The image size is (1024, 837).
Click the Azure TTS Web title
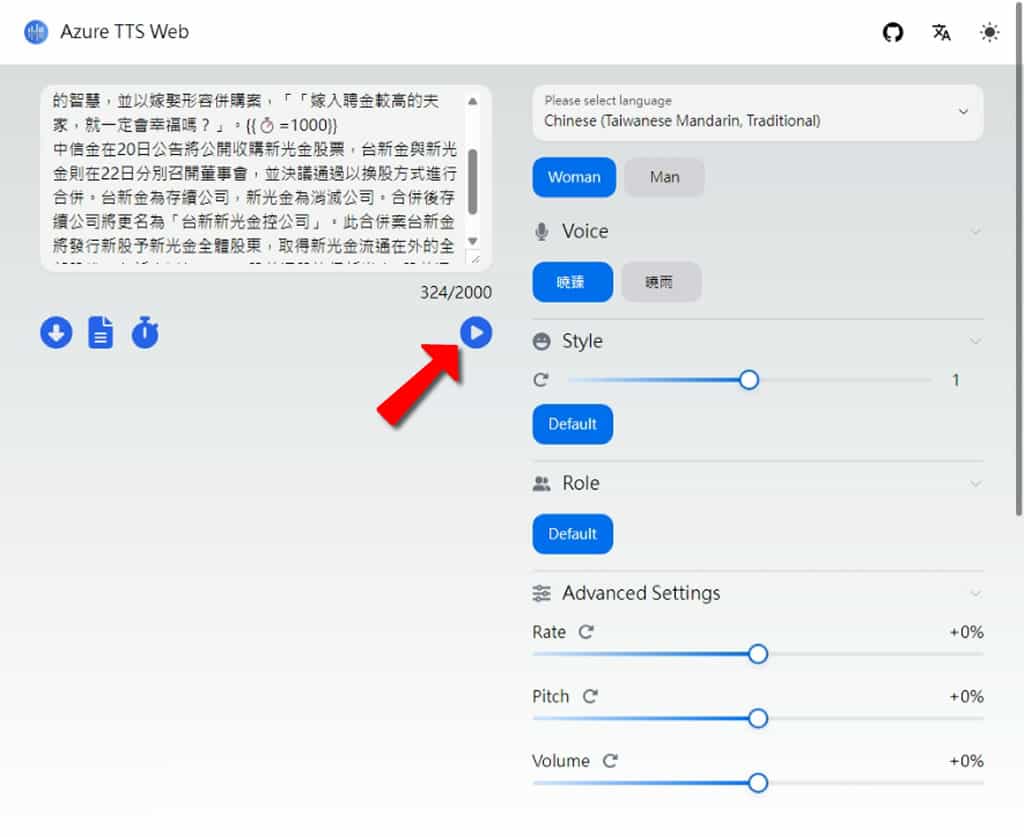[x=124, y=32]
